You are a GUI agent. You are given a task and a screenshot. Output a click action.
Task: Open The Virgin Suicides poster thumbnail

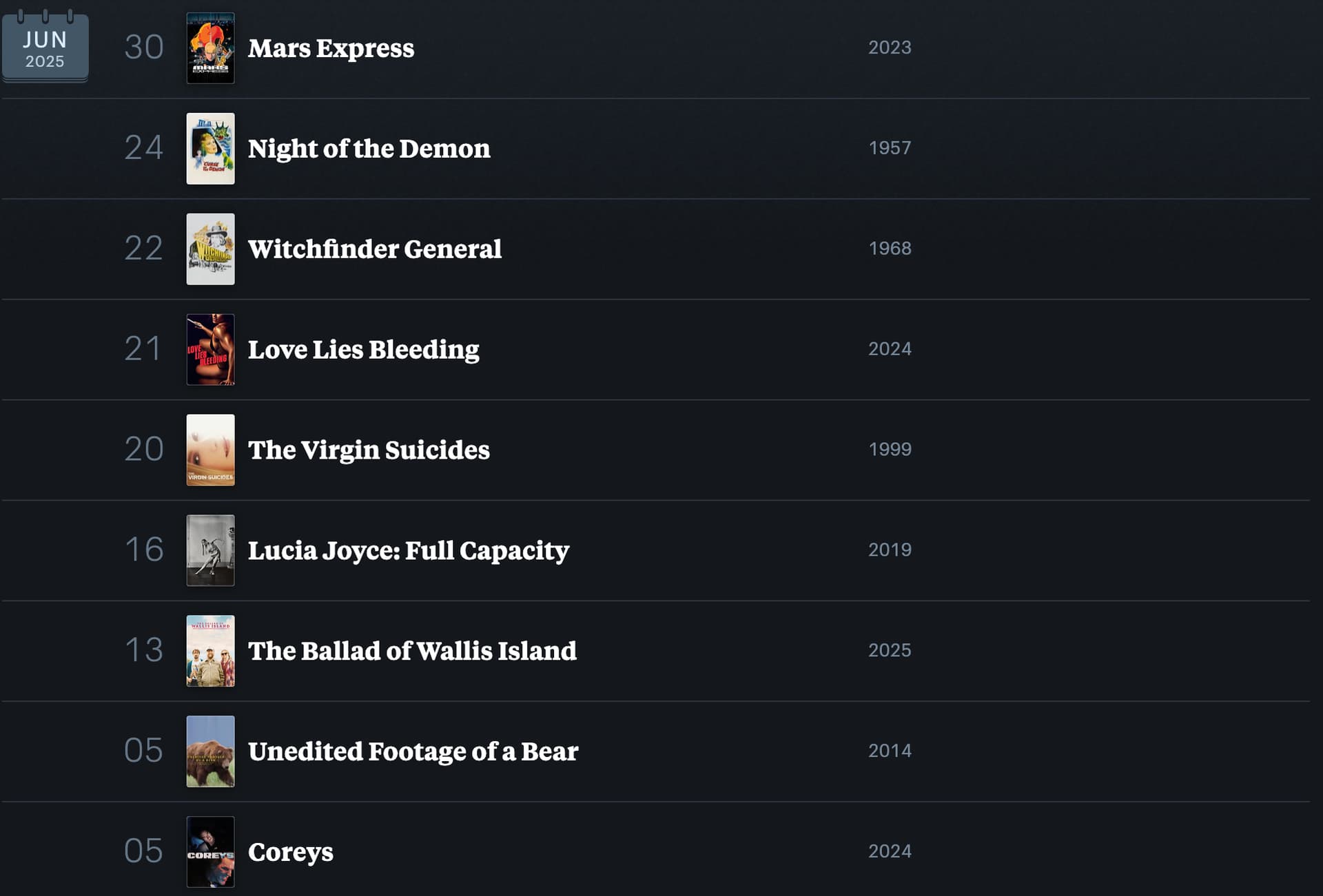pos(210,450)
